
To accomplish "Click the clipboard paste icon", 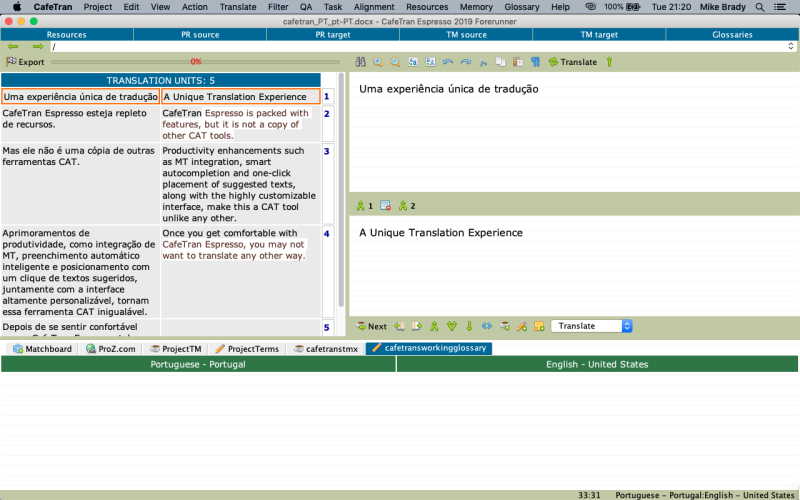I will pos(518,62).
